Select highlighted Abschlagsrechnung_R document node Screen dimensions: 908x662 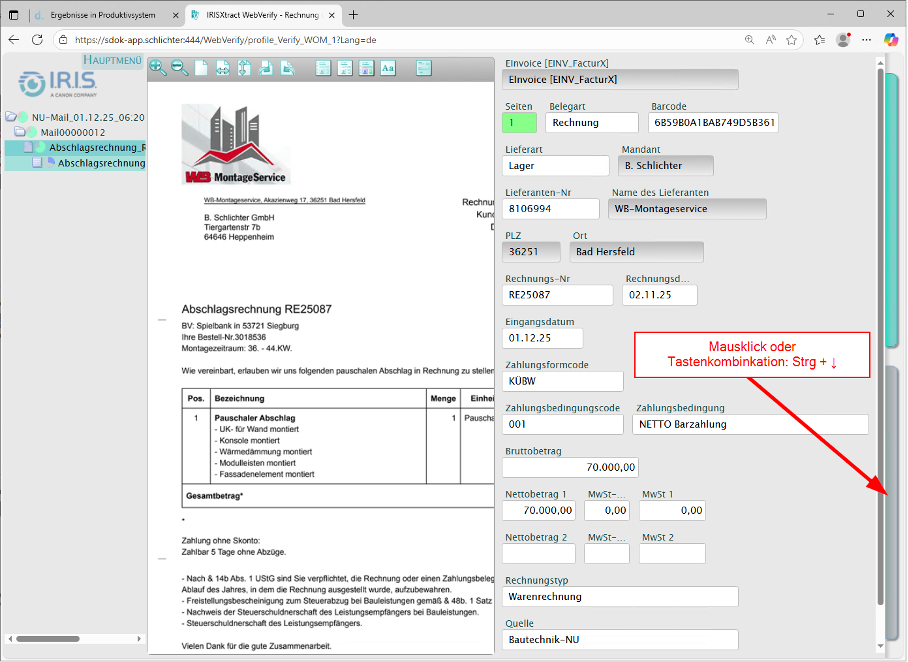tap(97, 147)
